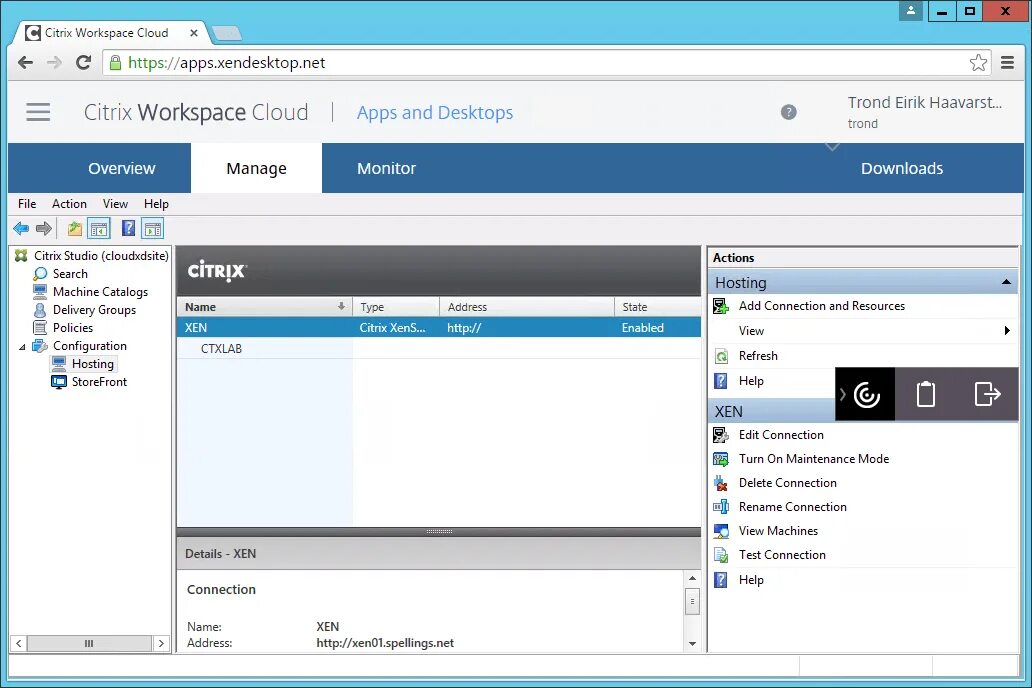Click Delete Connection action

[787, 483]
